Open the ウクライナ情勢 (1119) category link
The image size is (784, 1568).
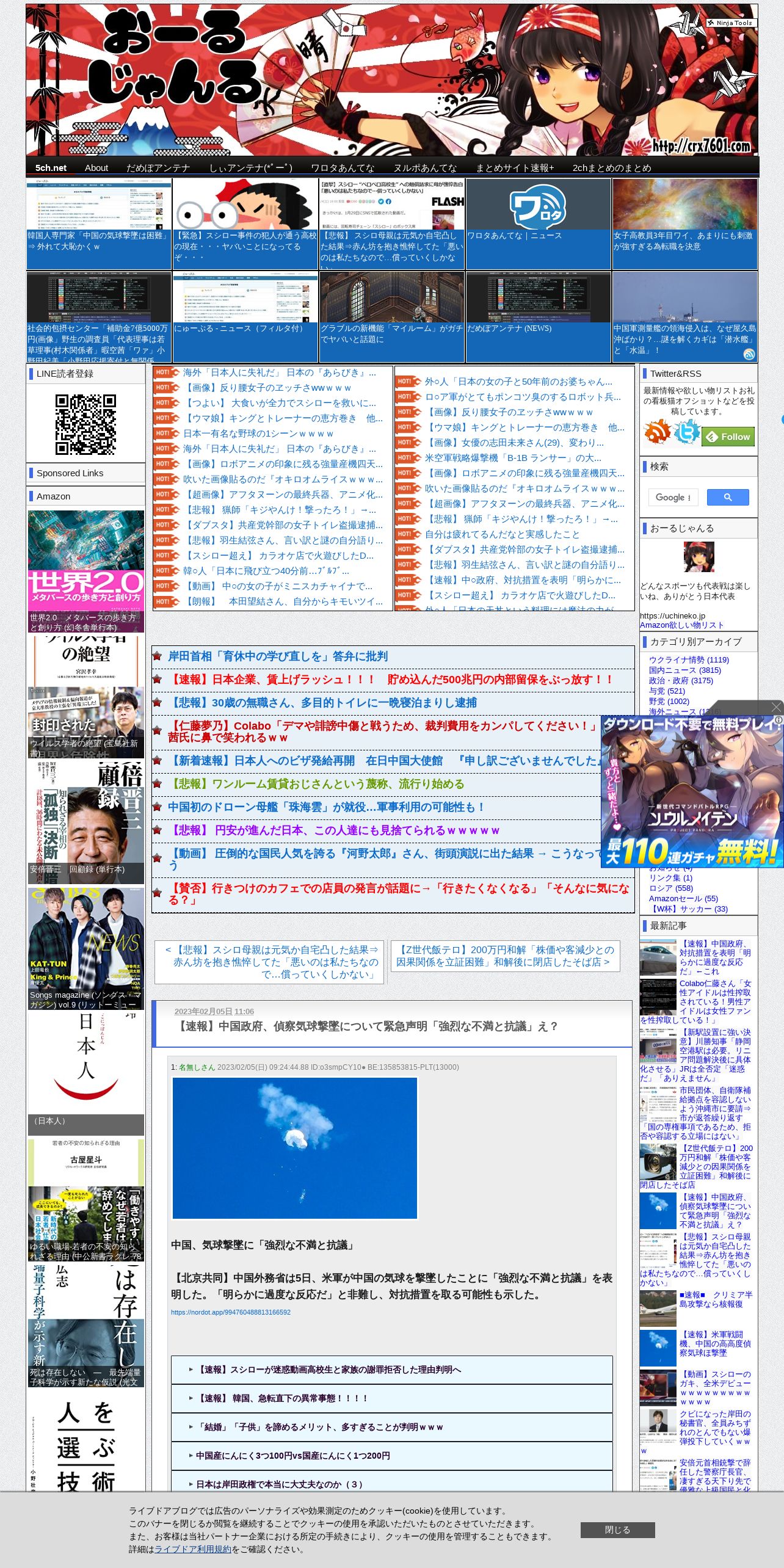coord(689,659)
